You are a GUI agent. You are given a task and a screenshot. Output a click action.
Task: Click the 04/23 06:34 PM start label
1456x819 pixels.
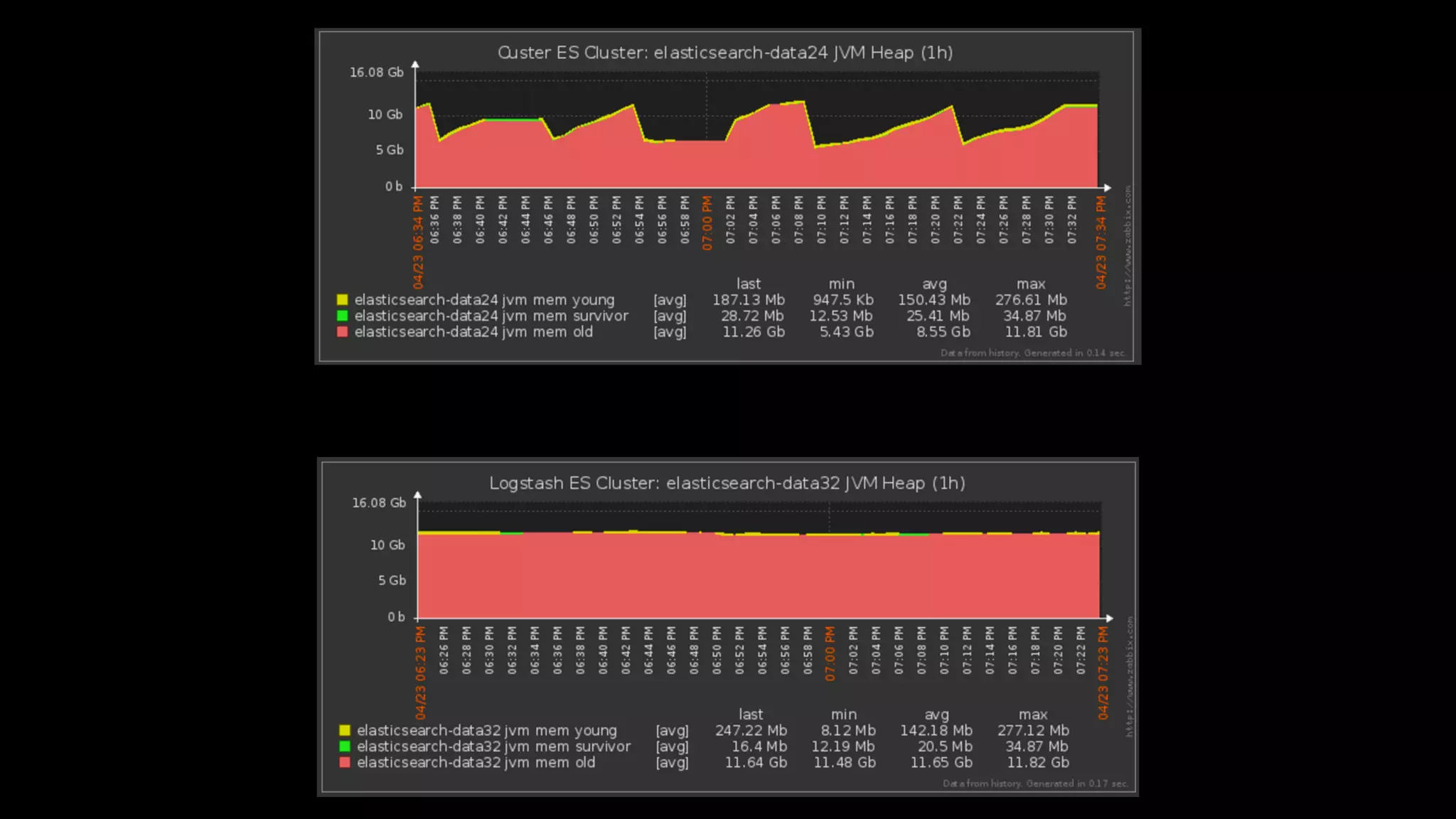(x=418, y=242)
